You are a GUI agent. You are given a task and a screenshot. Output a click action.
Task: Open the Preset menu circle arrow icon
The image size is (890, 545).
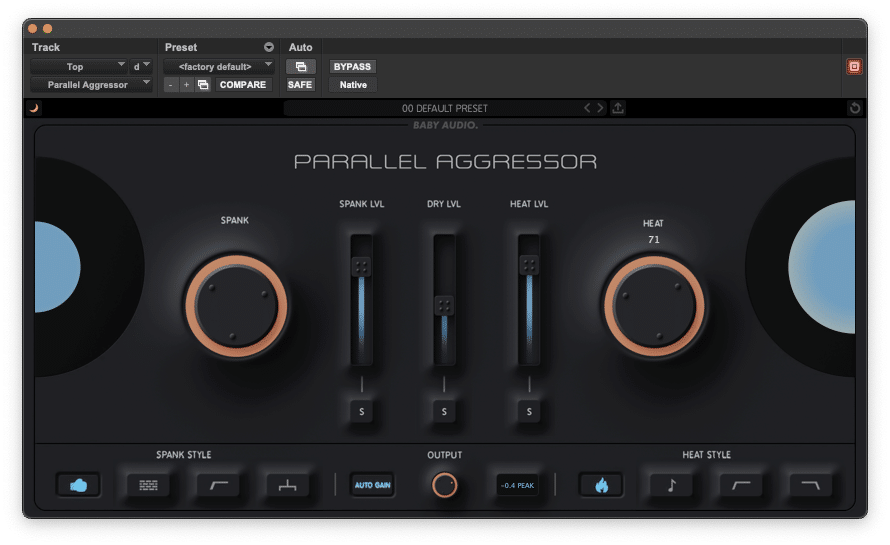(x=268, y=47)
